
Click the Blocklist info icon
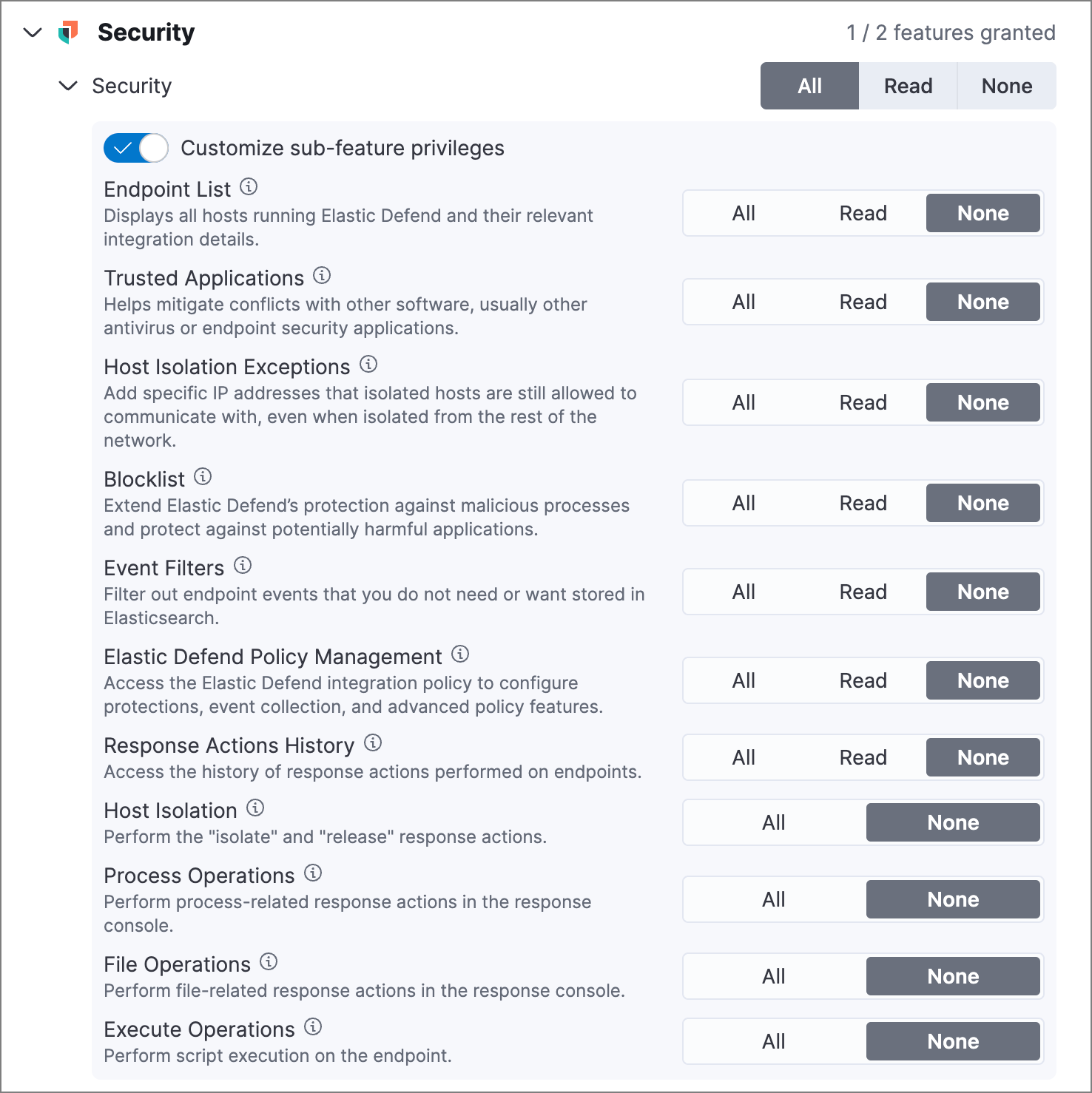(202, 477)
